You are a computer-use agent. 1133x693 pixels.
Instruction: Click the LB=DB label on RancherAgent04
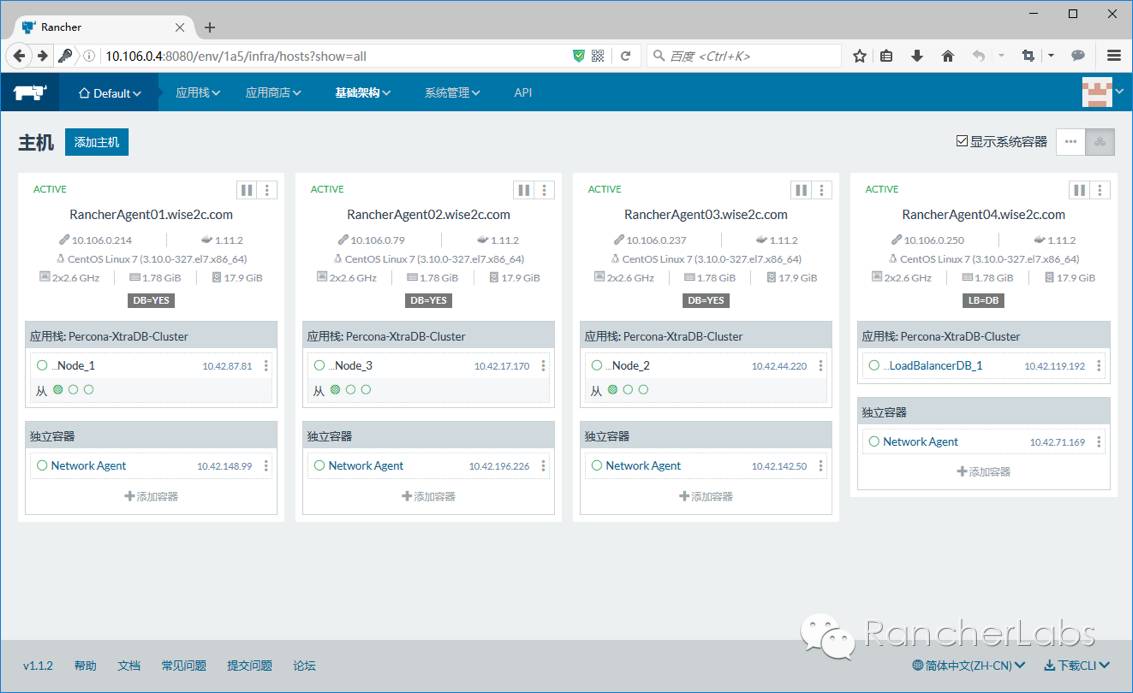(x=983, y=301)
